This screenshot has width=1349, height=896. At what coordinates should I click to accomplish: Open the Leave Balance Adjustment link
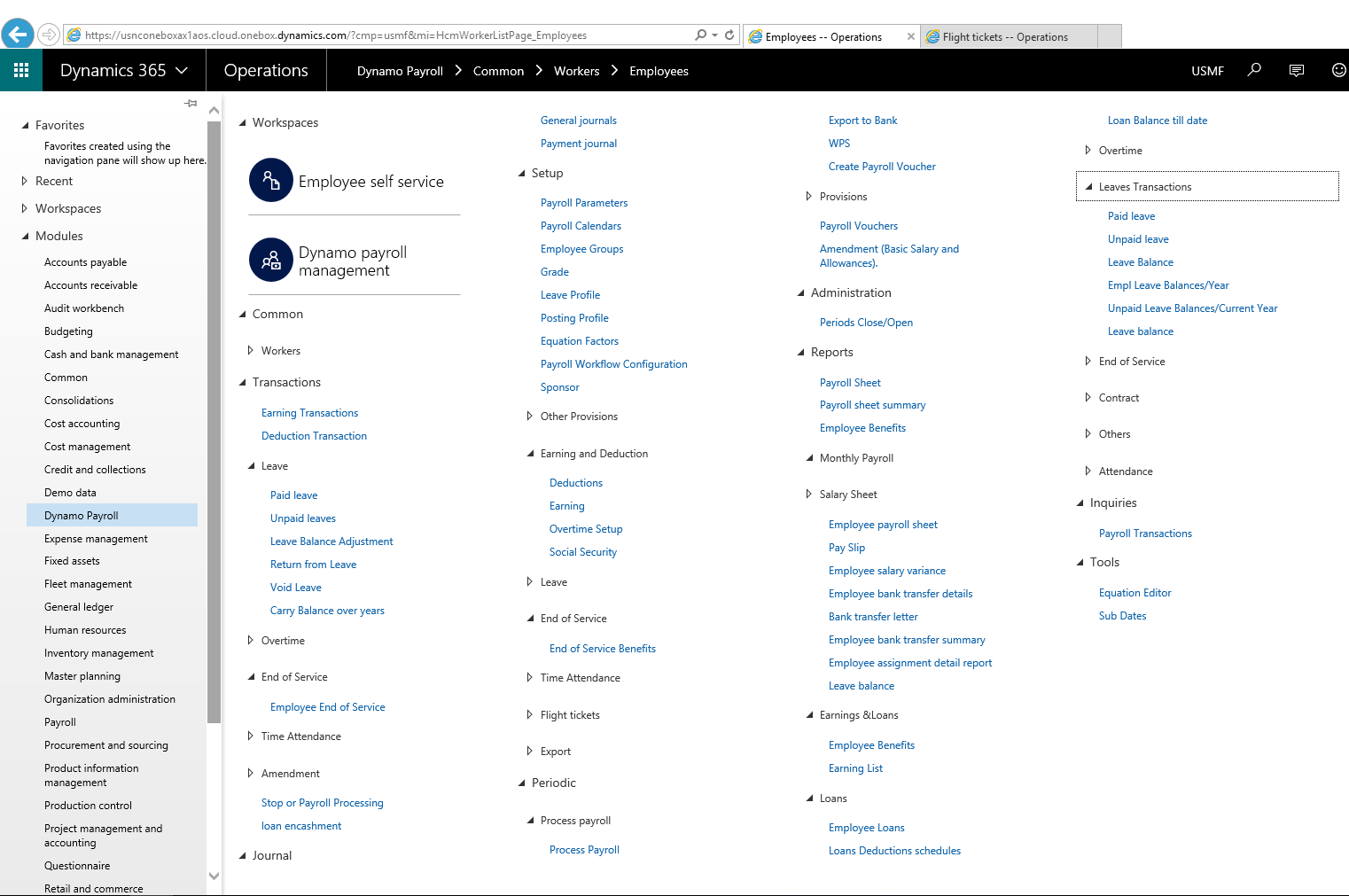pyautogui.click(x=331, y=541)
